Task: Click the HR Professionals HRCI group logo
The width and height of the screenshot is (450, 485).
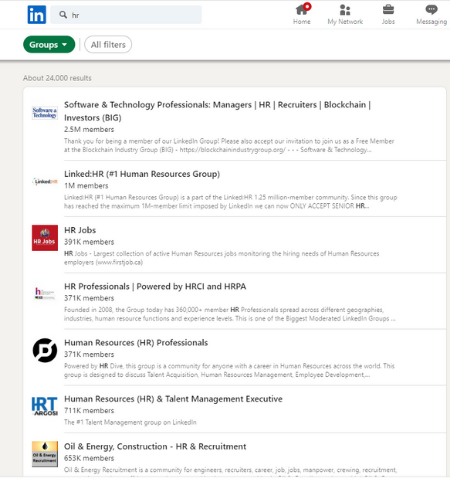Action: click(45, 294)
